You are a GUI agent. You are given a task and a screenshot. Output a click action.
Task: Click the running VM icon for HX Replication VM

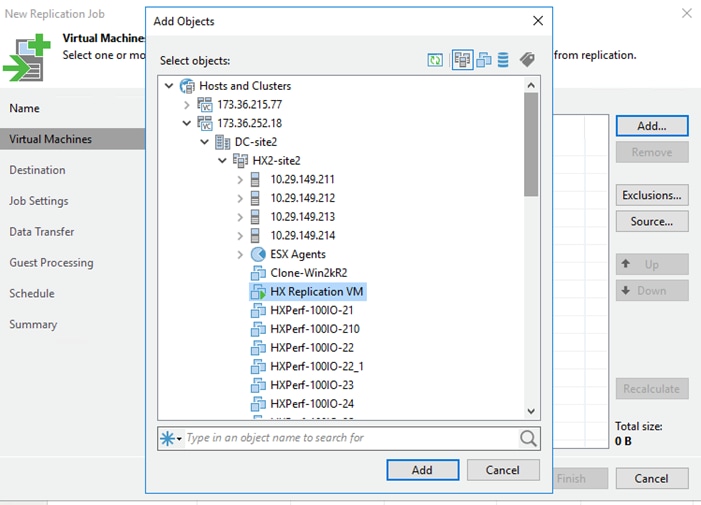(x=258, y=292)
